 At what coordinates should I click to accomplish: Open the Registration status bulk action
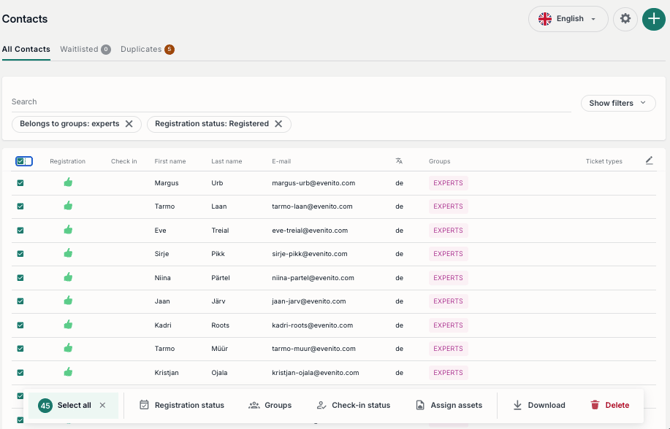182,405
